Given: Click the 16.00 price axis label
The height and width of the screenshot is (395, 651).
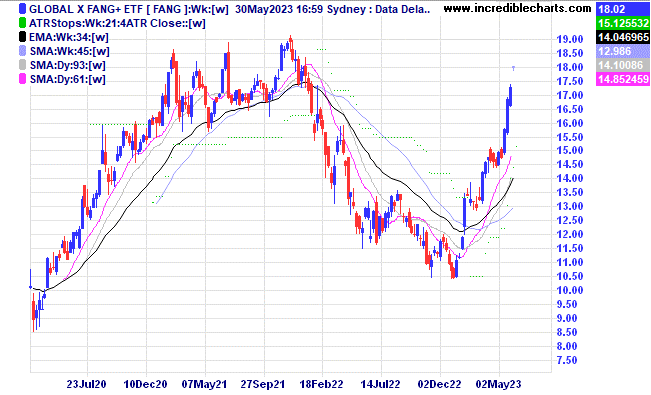Looking at the screenshot, I should pos(570,123).
